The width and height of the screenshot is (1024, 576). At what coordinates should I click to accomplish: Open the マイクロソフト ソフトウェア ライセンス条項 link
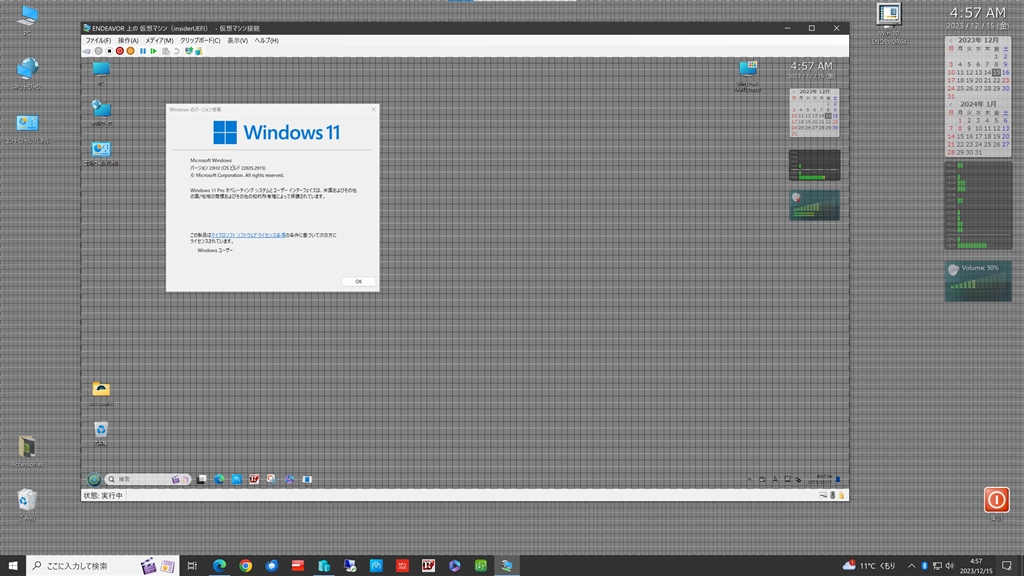(x=248, y=235)
